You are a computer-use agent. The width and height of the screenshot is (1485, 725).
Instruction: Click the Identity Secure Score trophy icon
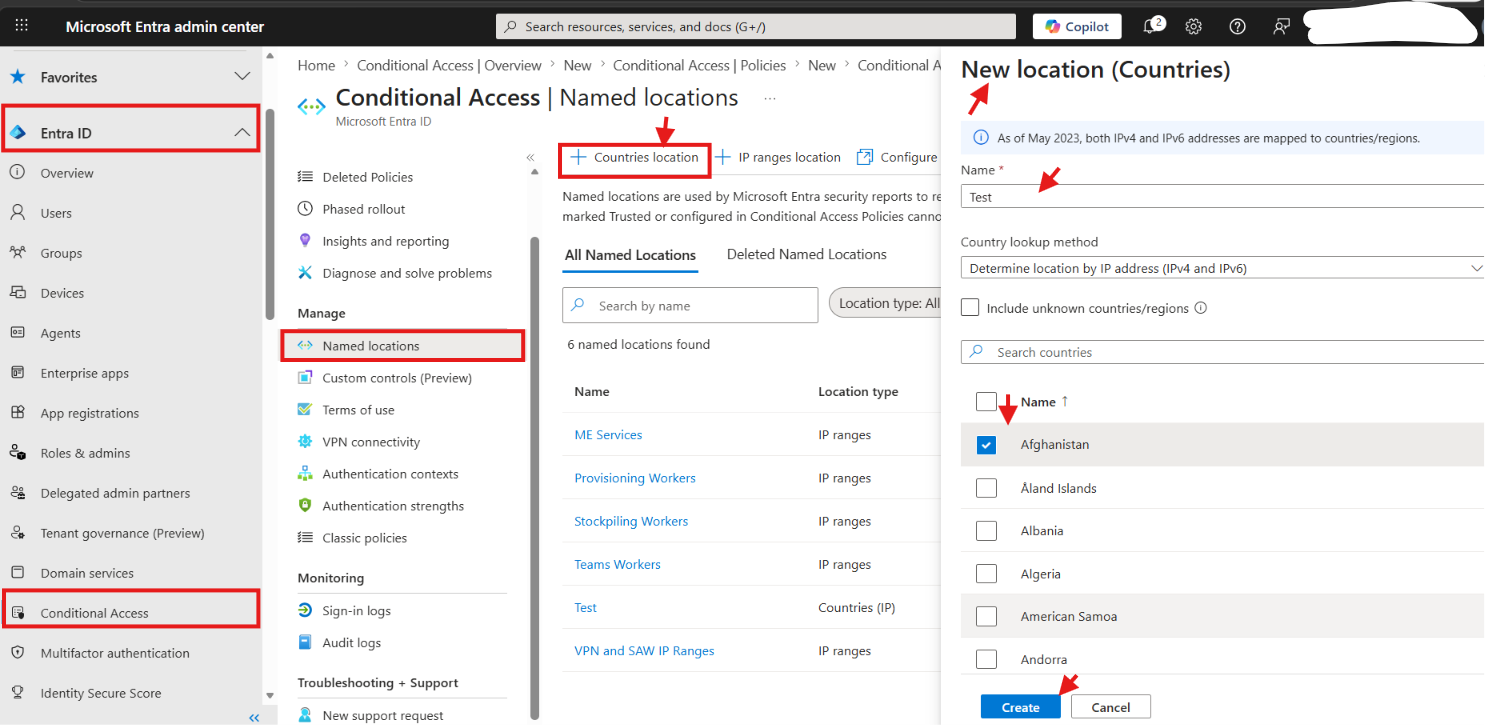[18, 693]
